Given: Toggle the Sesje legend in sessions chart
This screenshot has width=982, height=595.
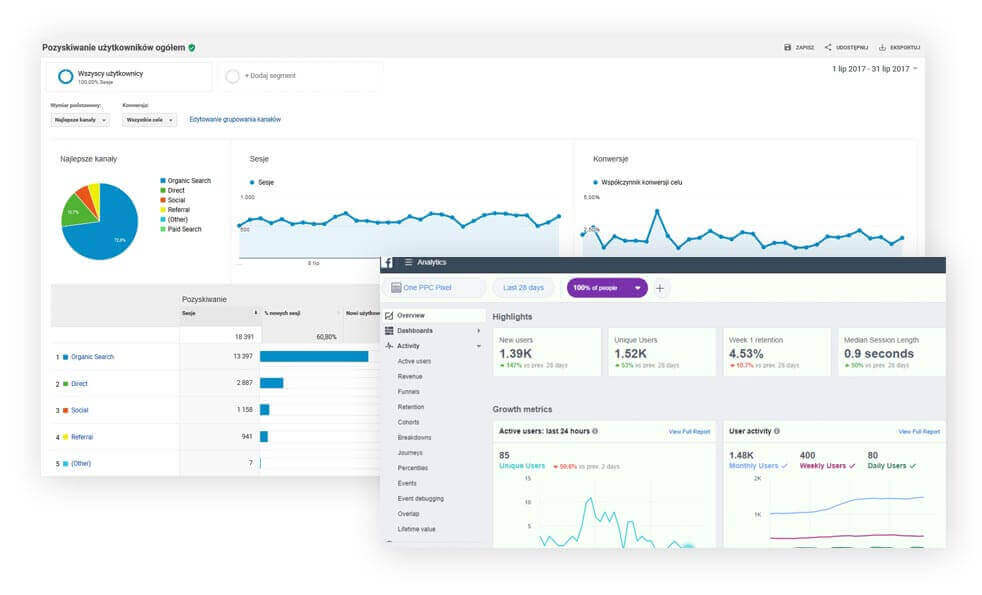Looking at the screenshot, I should [262, 181].
